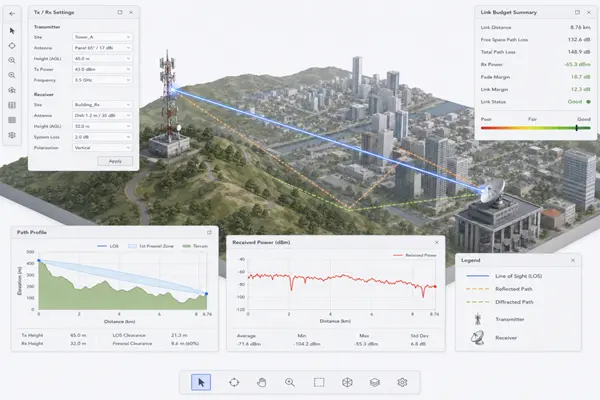The height and width of the screenshot is (400, 600).
Task: Choose the hand pan tool
Action: [262, 382]
